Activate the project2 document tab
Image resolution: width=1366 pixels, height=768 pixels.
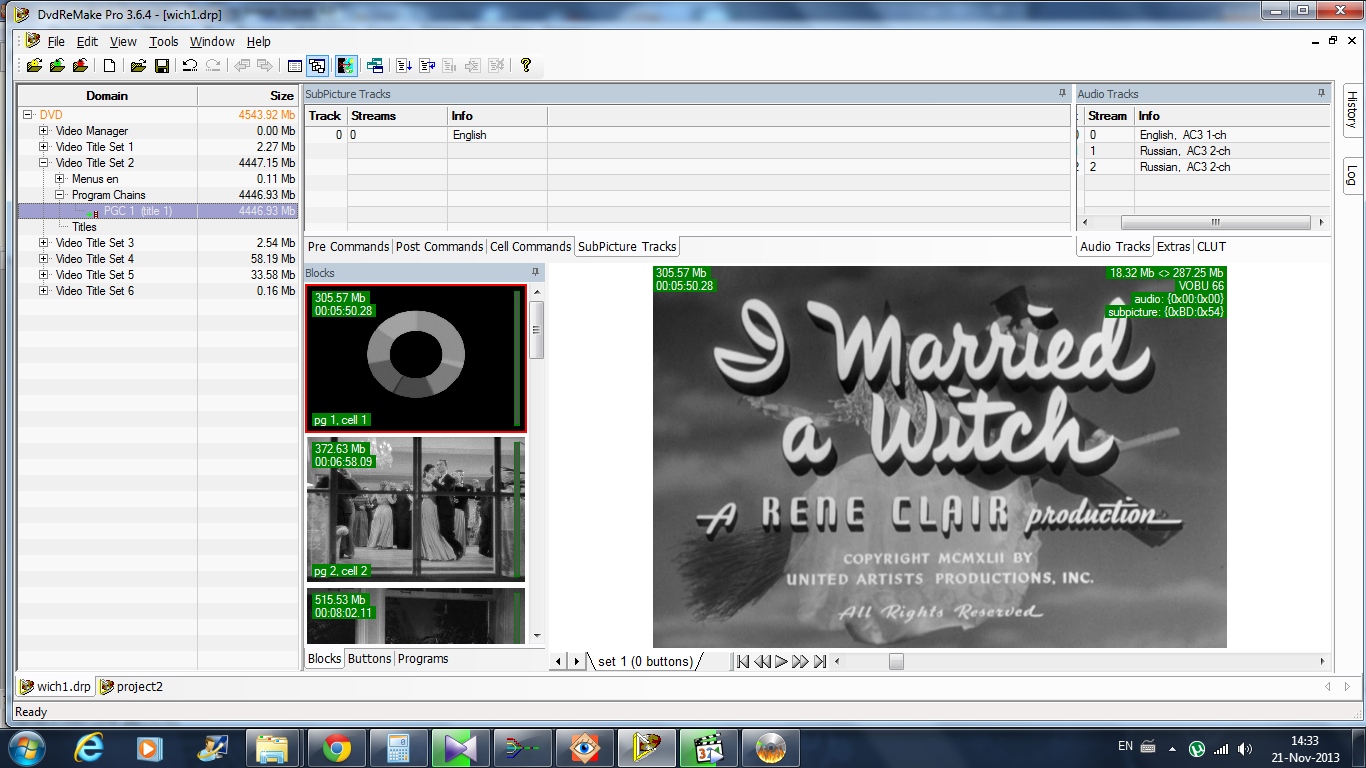(131, 686)
